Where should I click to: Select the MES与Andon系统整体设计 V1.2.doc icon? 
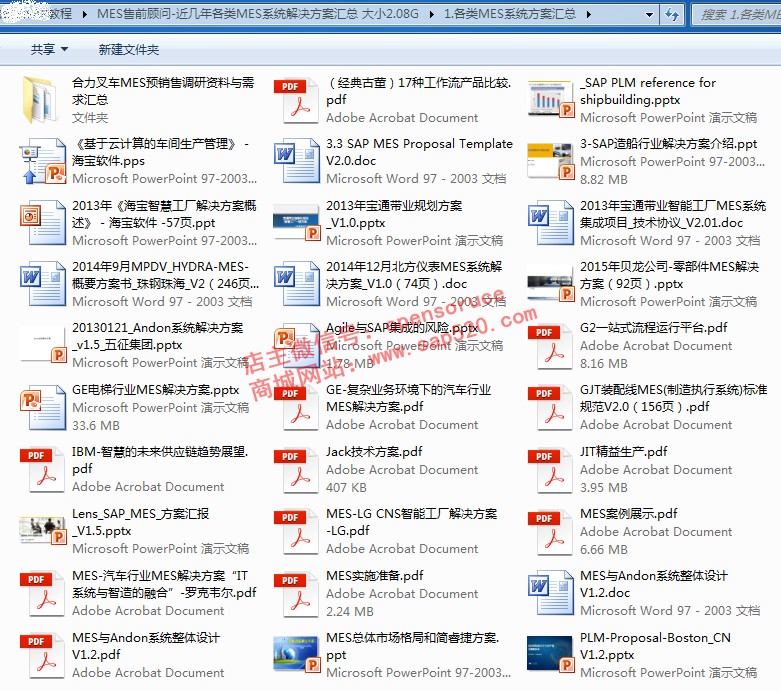click(x=551, y=593)
